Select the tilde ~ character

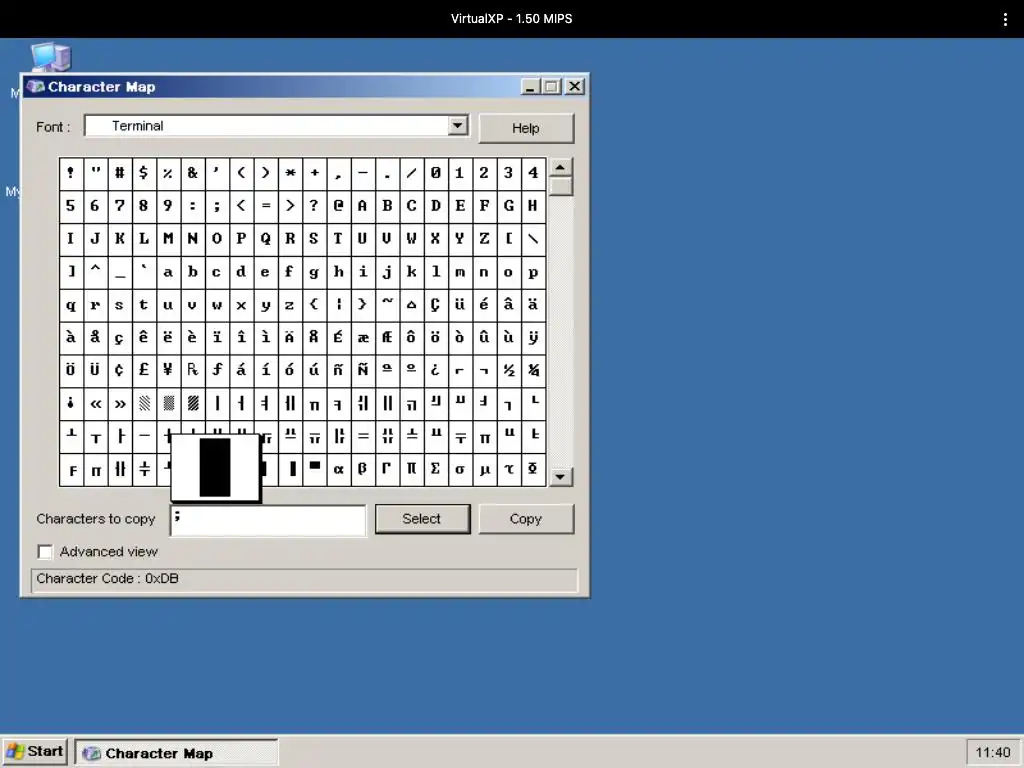pyautogui.click(x=387, y=304)
